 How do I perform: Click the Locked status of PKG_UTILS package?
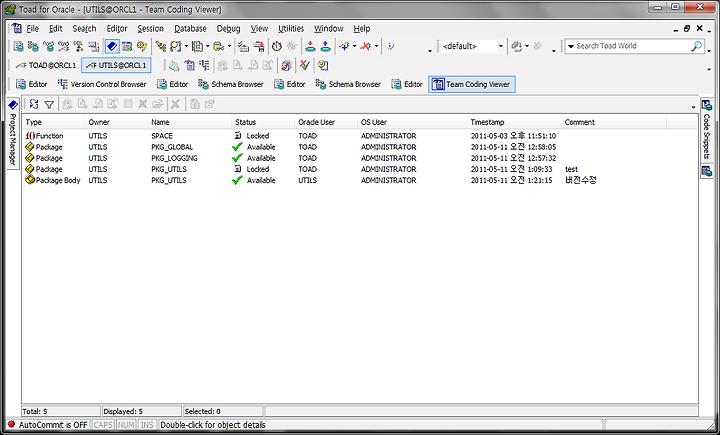pyautogui.click(x=252, y=169)
